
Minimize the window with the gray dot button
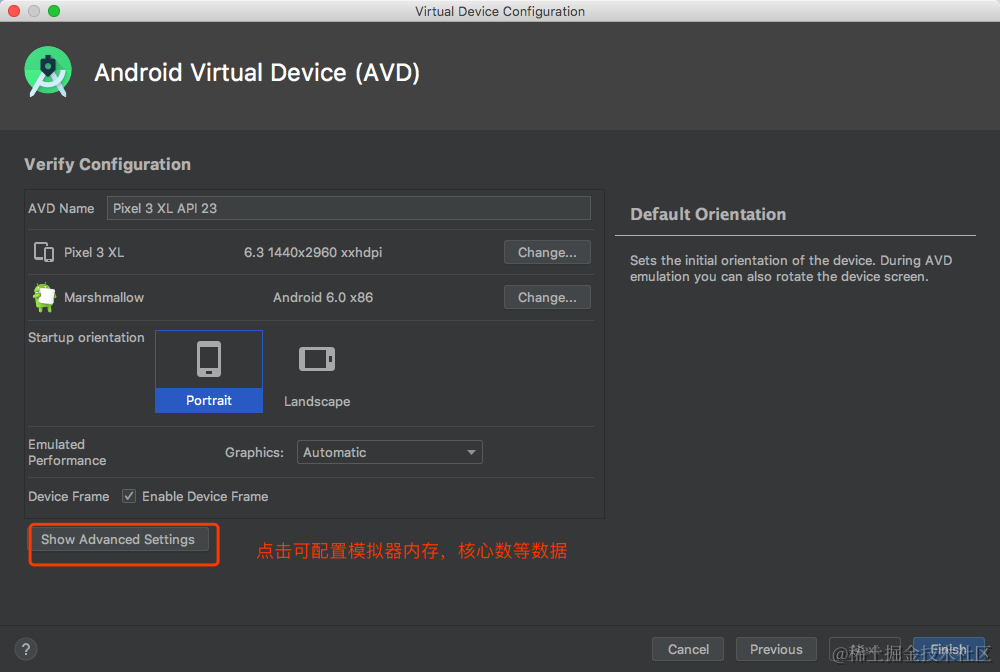(x=34, y=11)
